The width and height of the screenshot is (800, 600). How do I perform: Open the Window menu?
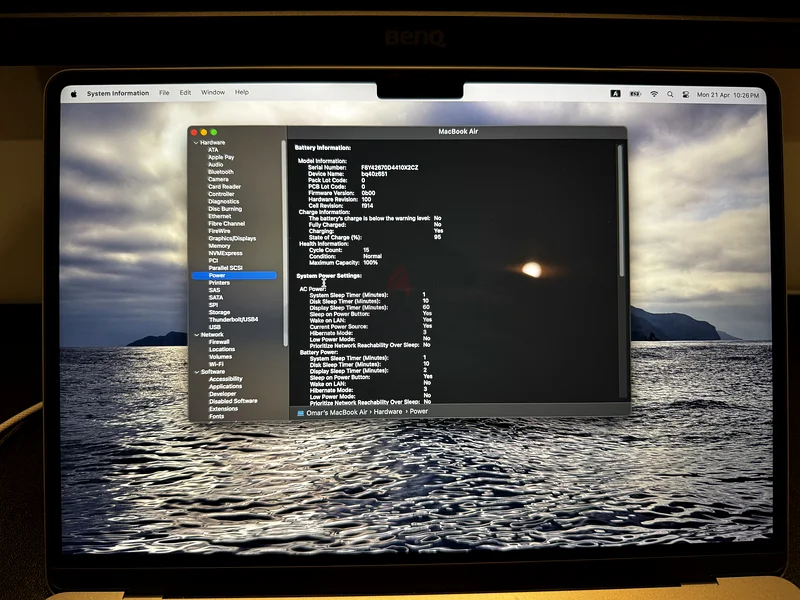click(213, 92)
